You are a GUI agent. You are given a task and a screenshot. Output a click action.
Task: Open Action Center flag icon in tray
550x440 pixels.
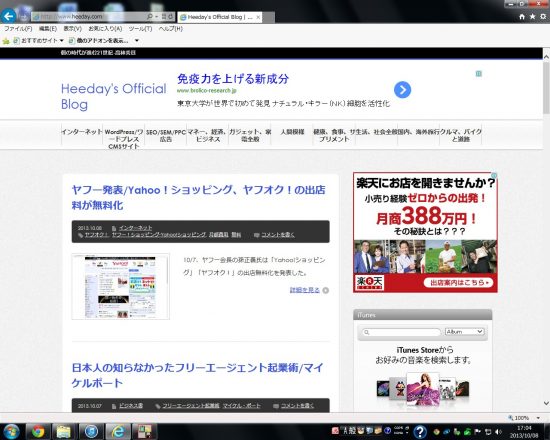[x=477, y=432]
